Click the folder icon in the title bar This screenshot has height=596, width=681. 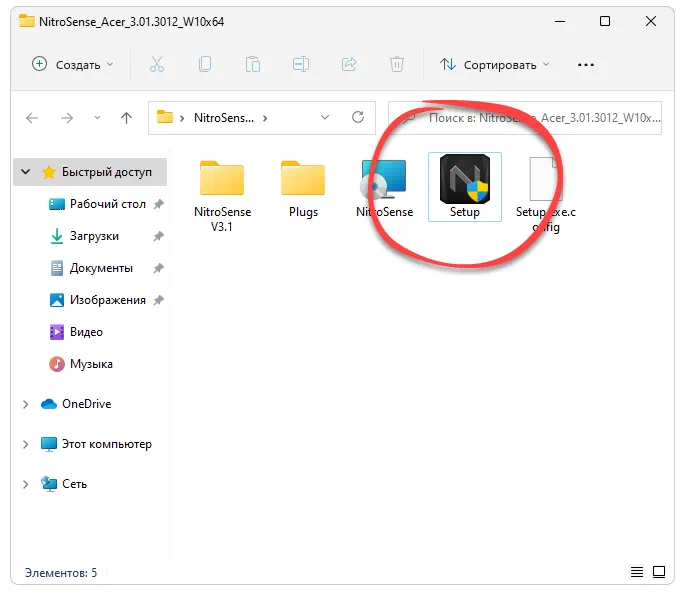[27, 21]
